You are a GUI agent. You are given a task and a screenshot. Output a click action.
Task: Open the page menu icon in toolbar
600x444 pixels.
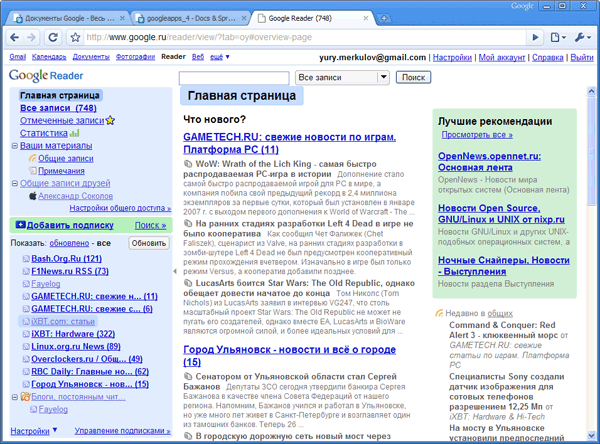[558, 37]
